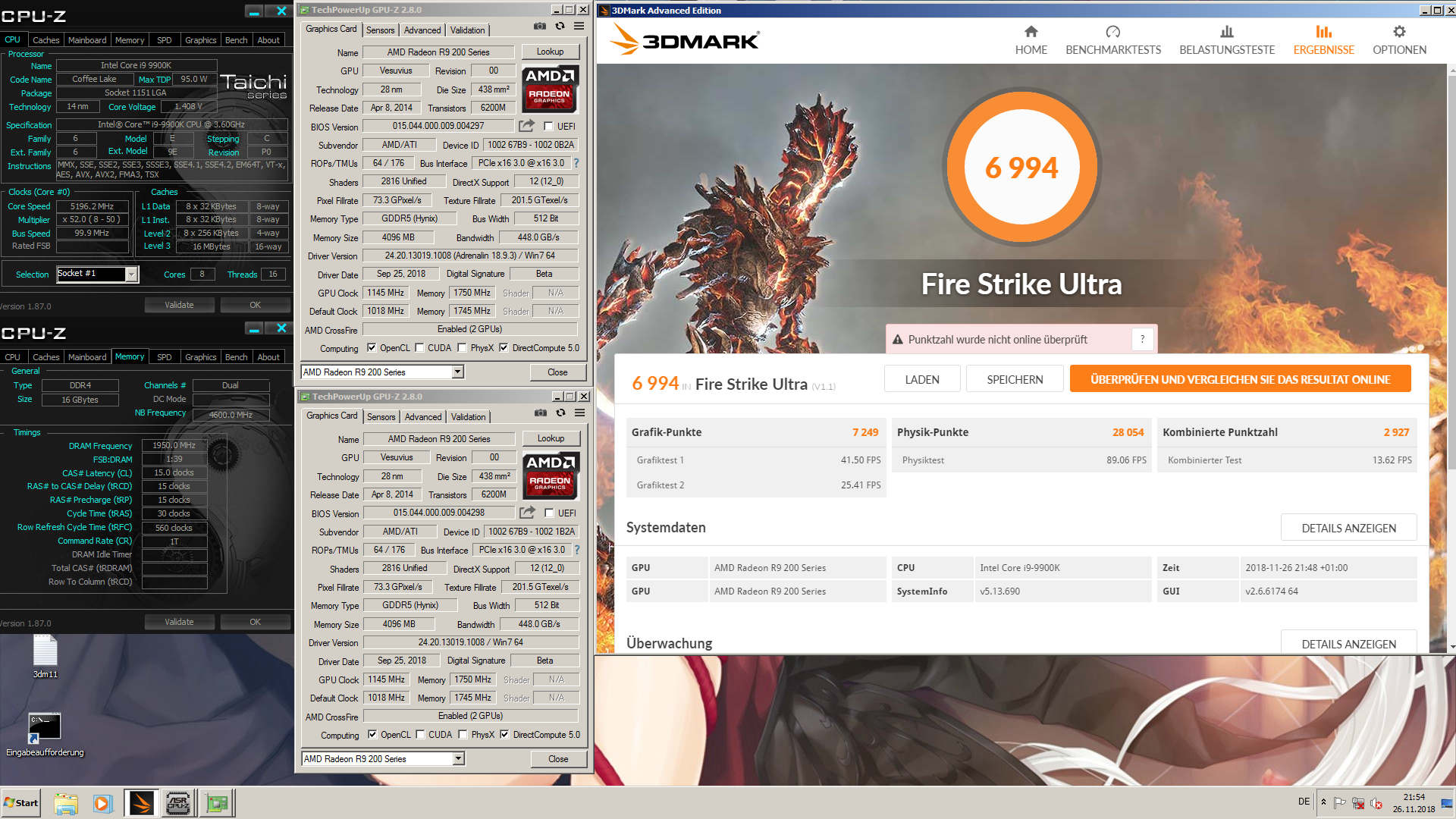This screenshot has height=819, width=1456.
Task: Click the Name field AMD Radeon R9 200 Series top GPU-Z
Action: point(438,52)
